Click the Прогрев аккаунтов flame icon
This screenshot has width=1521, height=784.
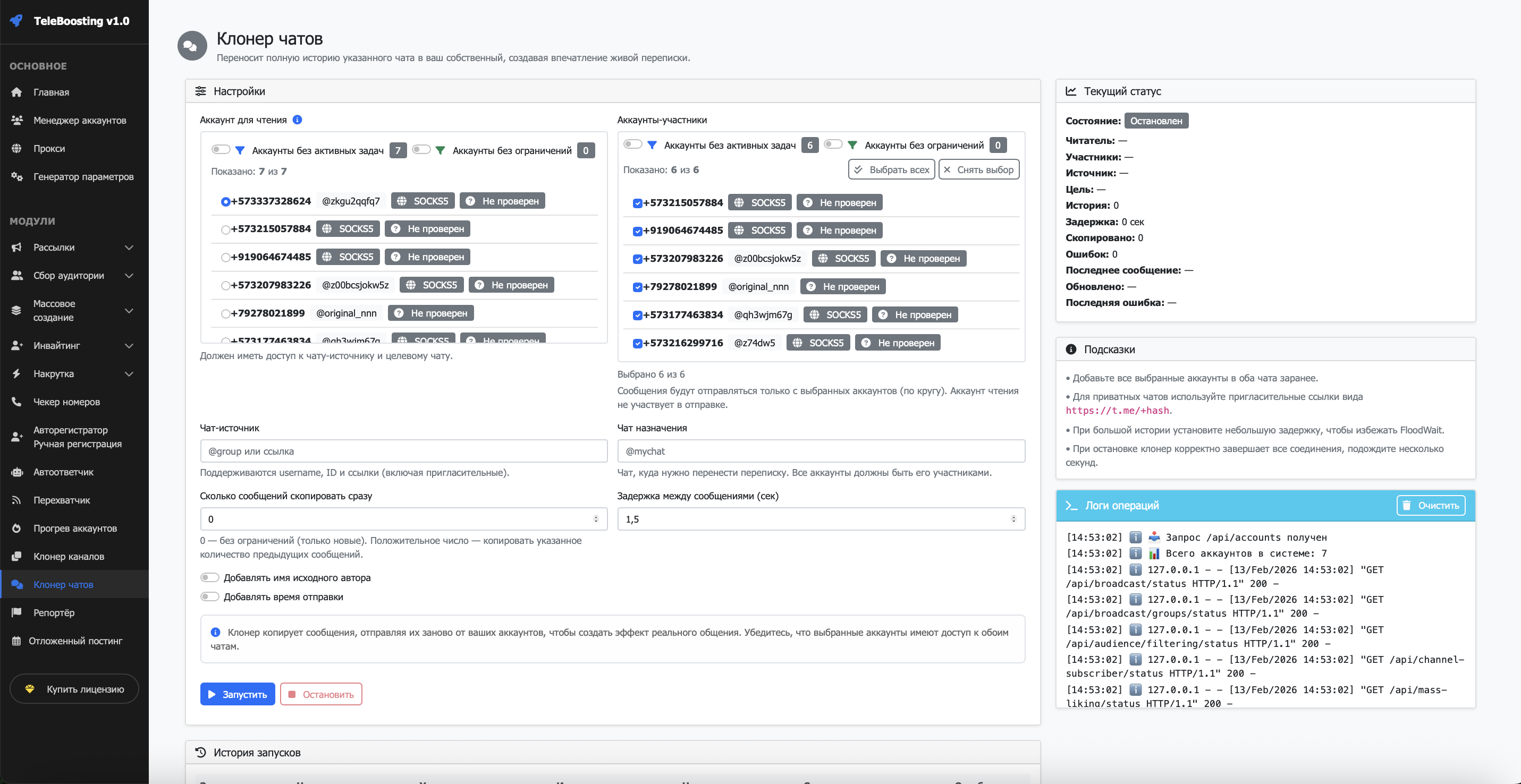(x=16, y=528)
